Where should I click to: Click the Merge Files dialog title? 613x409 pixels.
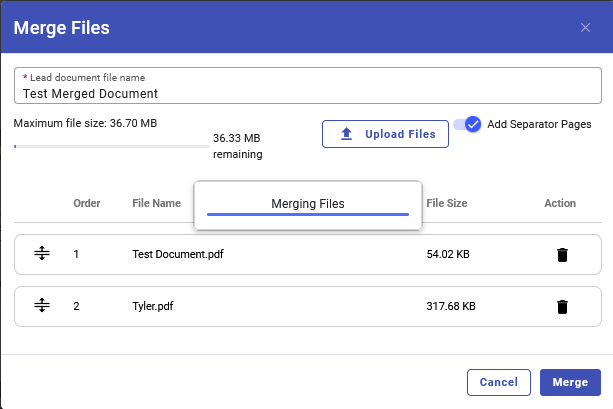(62, 28)
